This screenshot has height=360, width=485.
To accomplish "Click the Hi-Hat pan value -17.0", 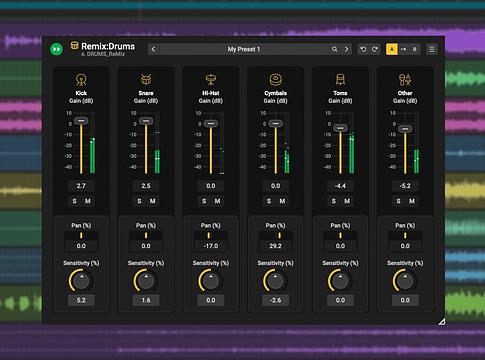I will click(211, 246).
